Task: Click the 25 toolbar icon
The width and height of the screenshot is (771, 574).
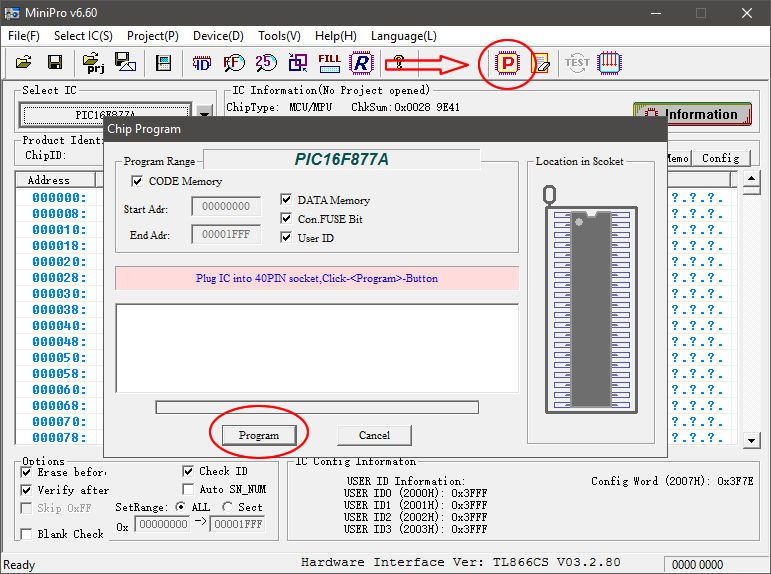Action: [266, 62]
